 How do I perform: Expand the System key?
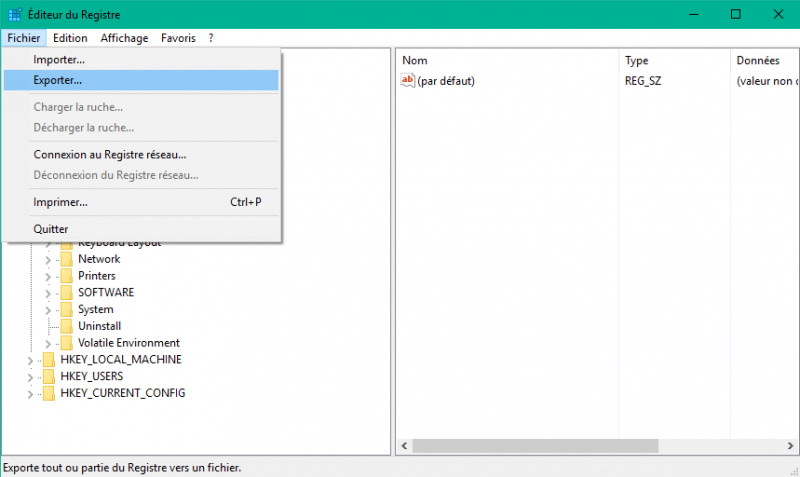coord(47,310)
